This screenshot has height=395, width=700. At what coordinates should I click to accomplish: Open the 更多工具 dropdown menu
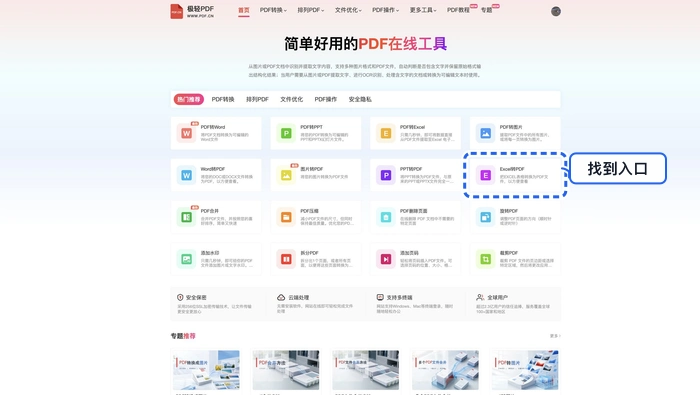coord(423,10)
